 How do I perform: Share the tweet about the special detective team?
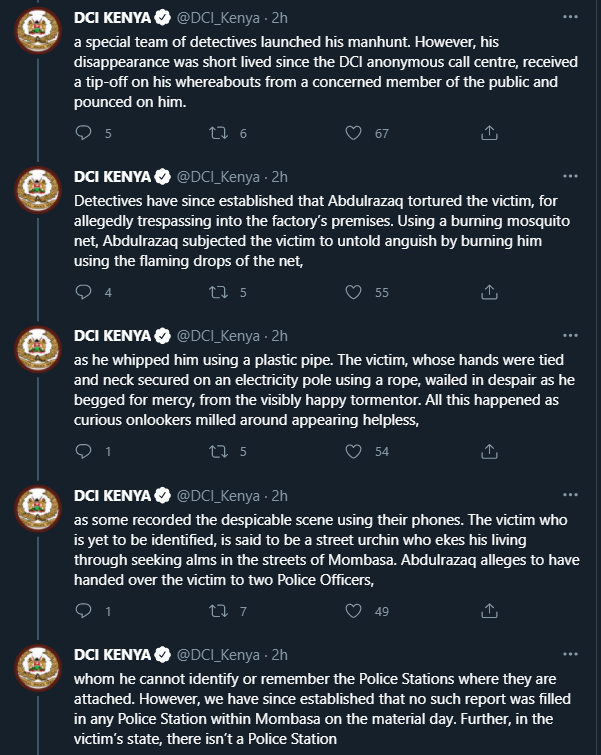pos(489,133)
